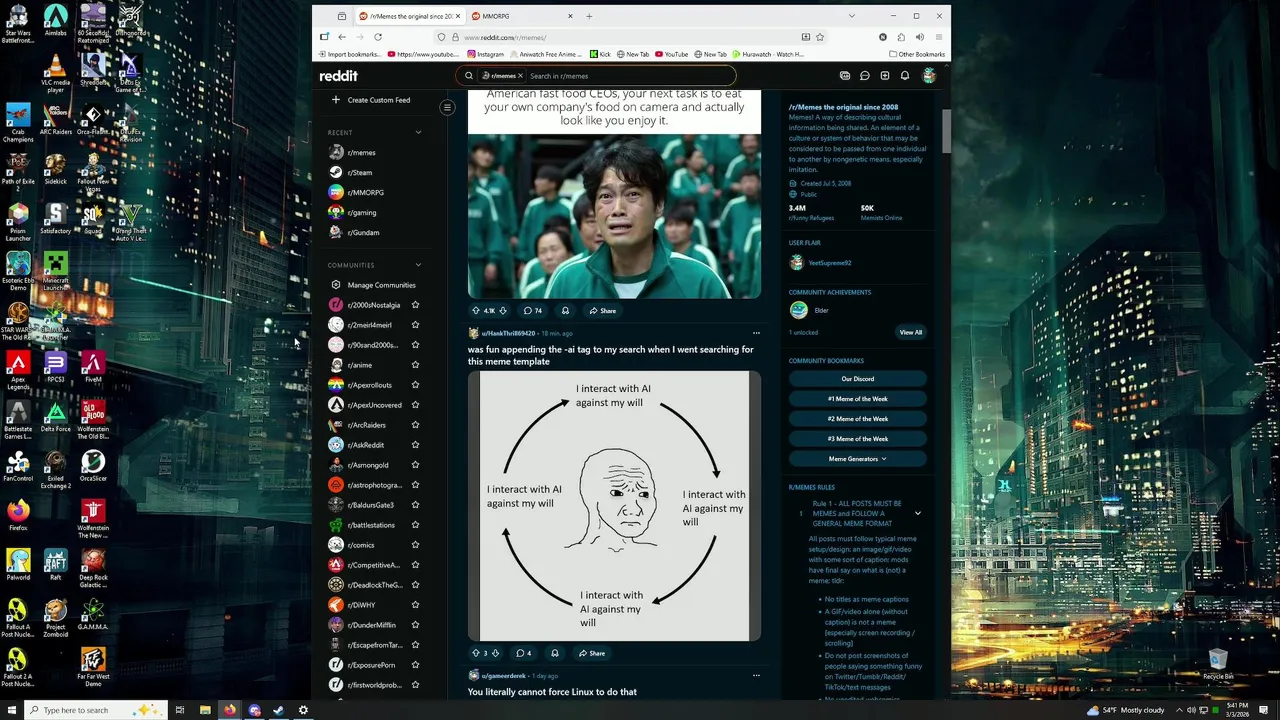The image size is (1280, 720).
Task: Open a new browser tab
Action: coord(589,16)
